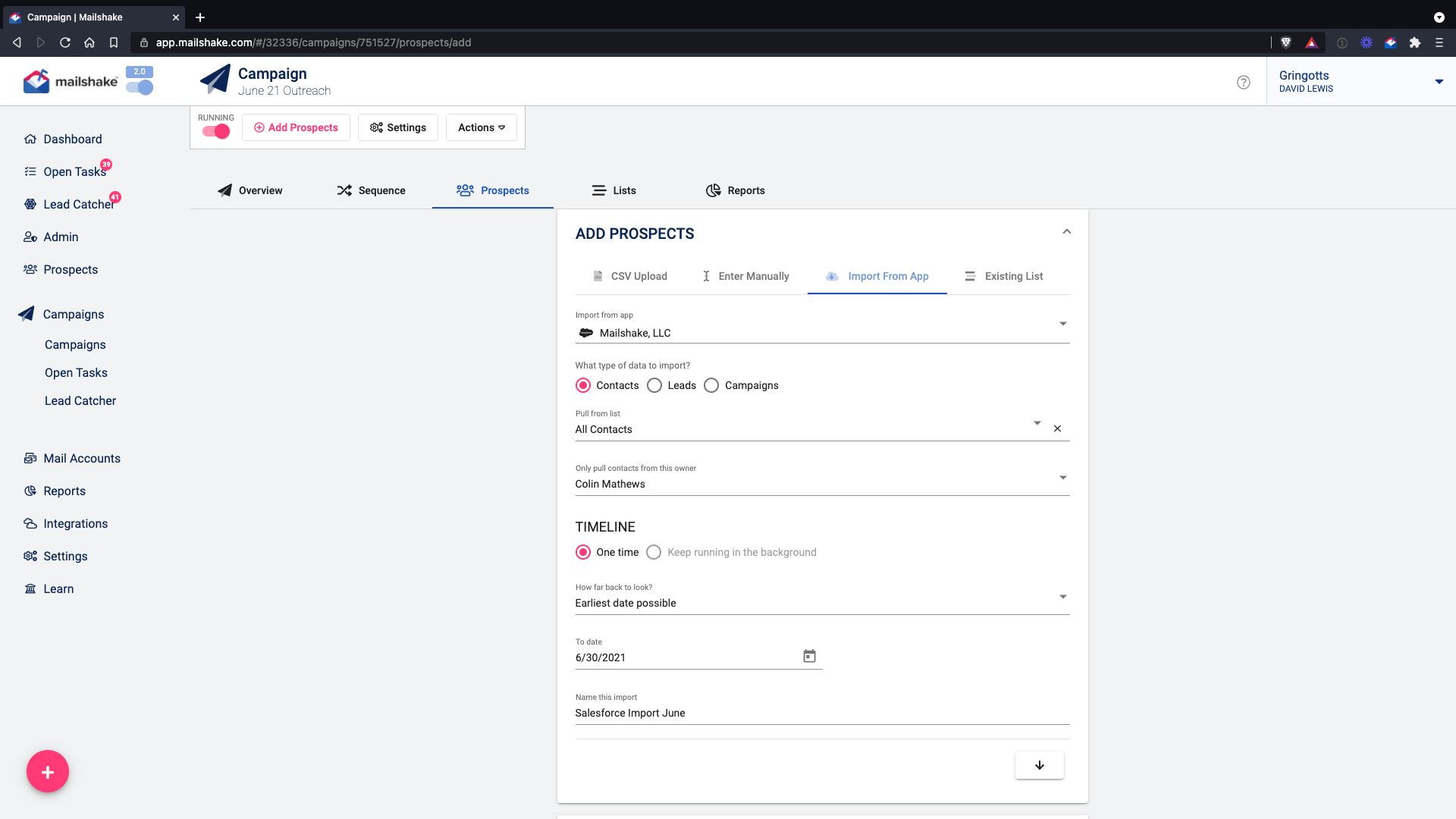Open campaign Settings button
This screenshot has height=819, width=1456.
[398, 127]
